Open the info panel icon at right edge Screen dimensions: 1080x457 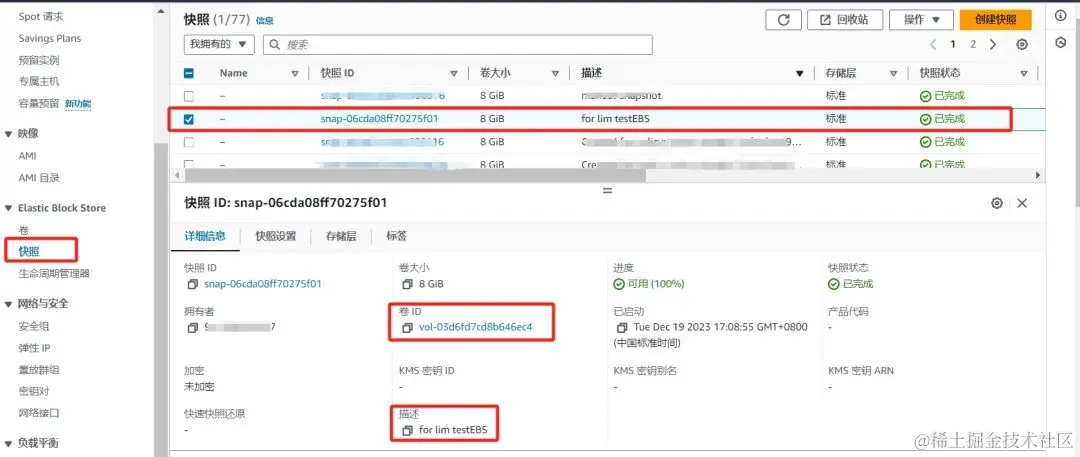1061,17
